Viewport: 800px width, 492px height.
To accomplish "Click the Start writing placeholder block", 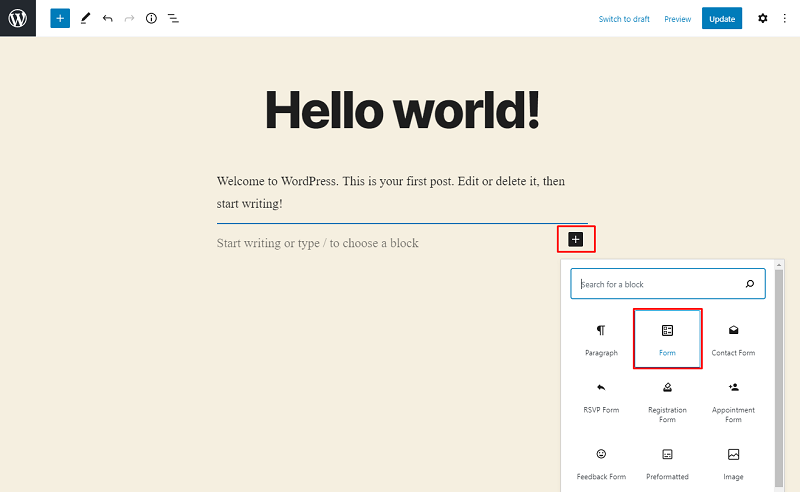I will 317,243.
